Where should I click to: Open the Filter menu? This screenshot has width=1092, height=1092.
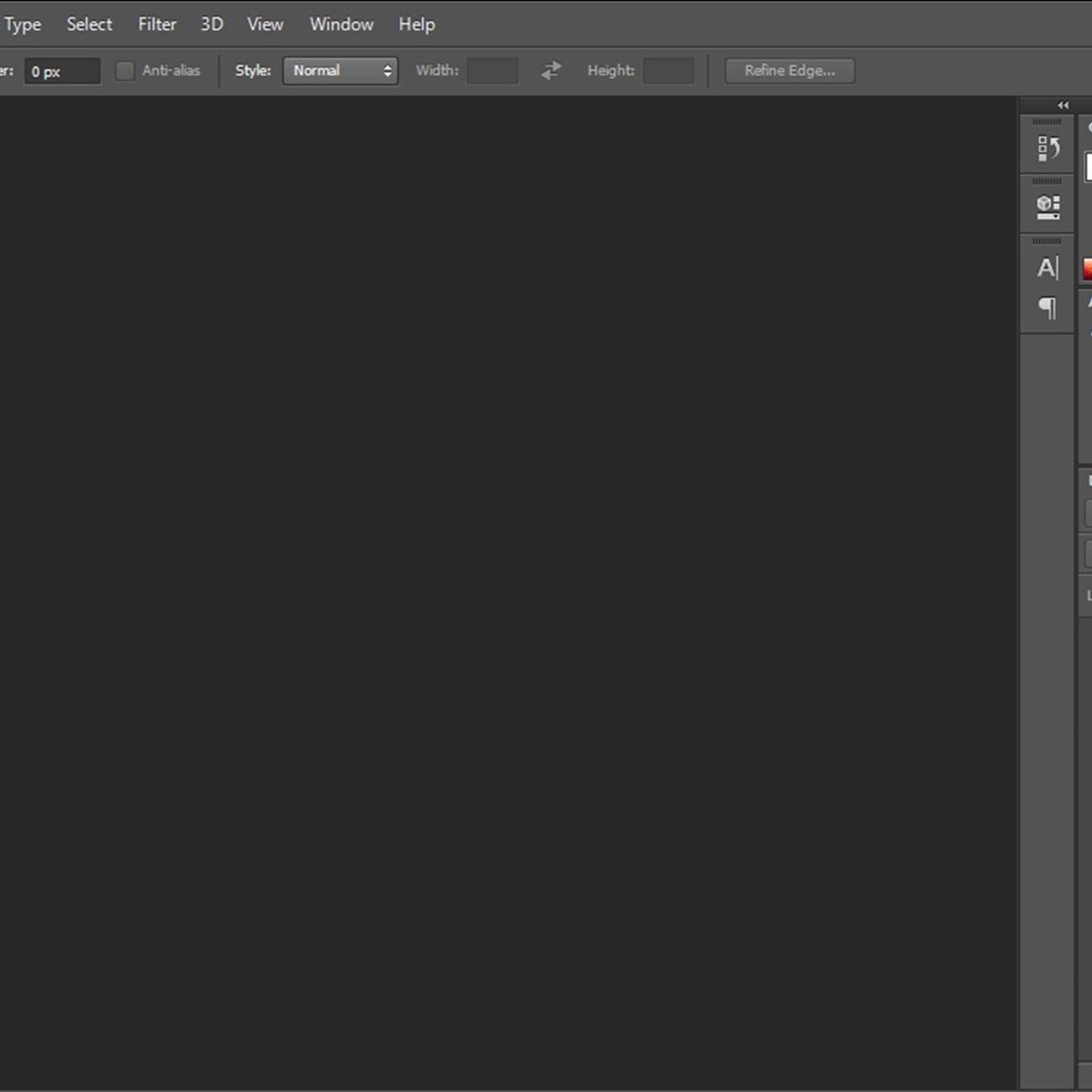(157, 25)
